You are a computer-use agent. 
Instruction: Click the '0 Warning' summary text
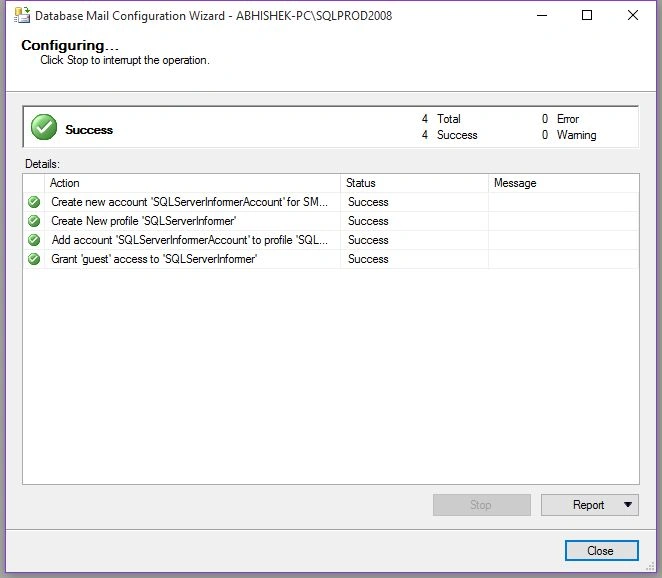(x=570, y=135)
